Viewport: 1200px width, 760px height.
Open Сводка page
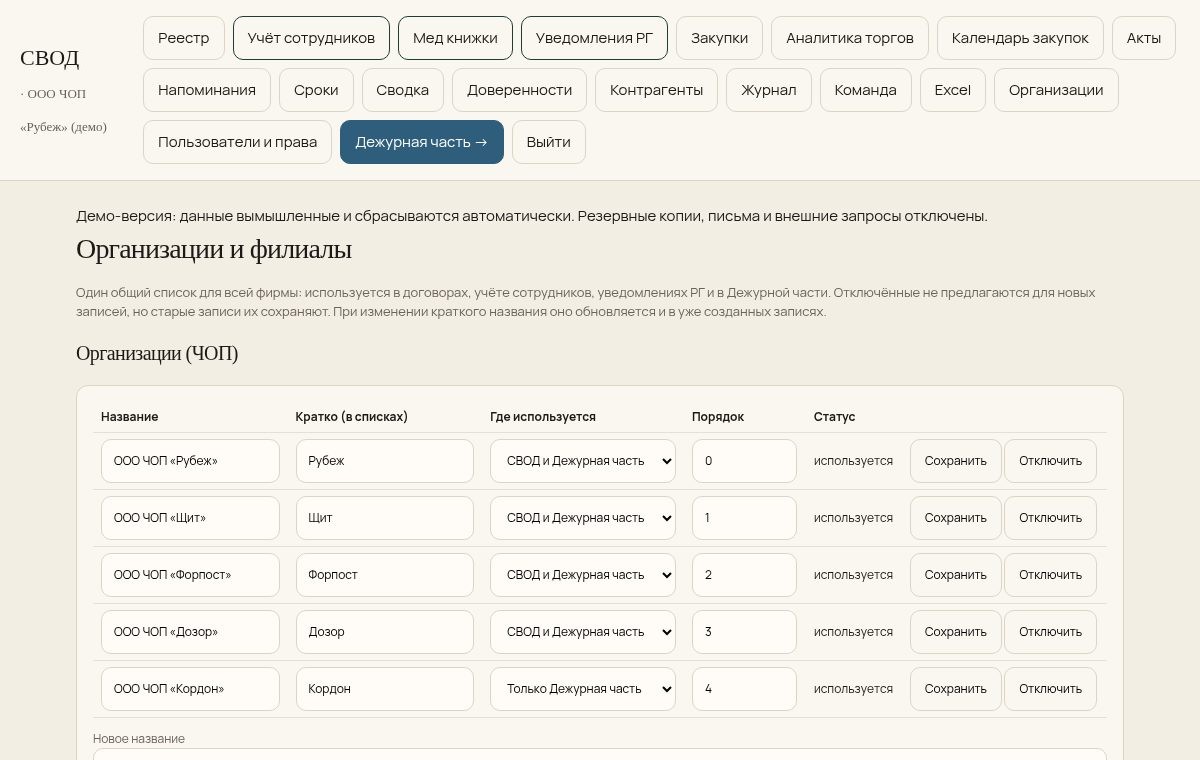403,90
